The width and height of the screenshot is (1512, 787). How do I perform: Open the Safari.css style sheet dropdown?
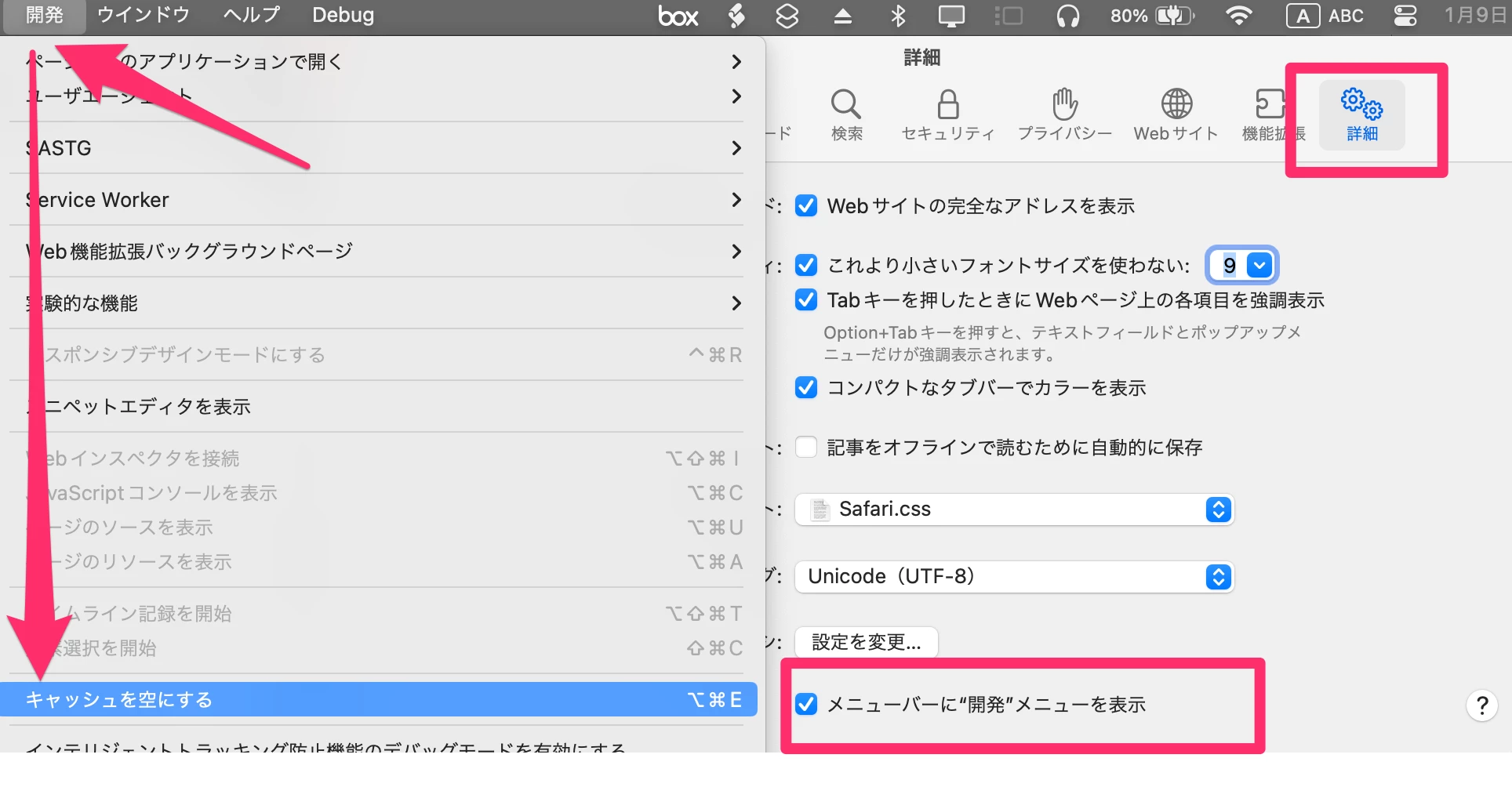(1014, 510)
